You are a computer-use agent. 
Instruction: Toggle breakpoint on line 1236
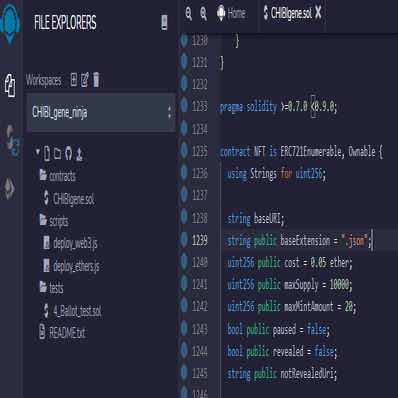tap(184, 173)
